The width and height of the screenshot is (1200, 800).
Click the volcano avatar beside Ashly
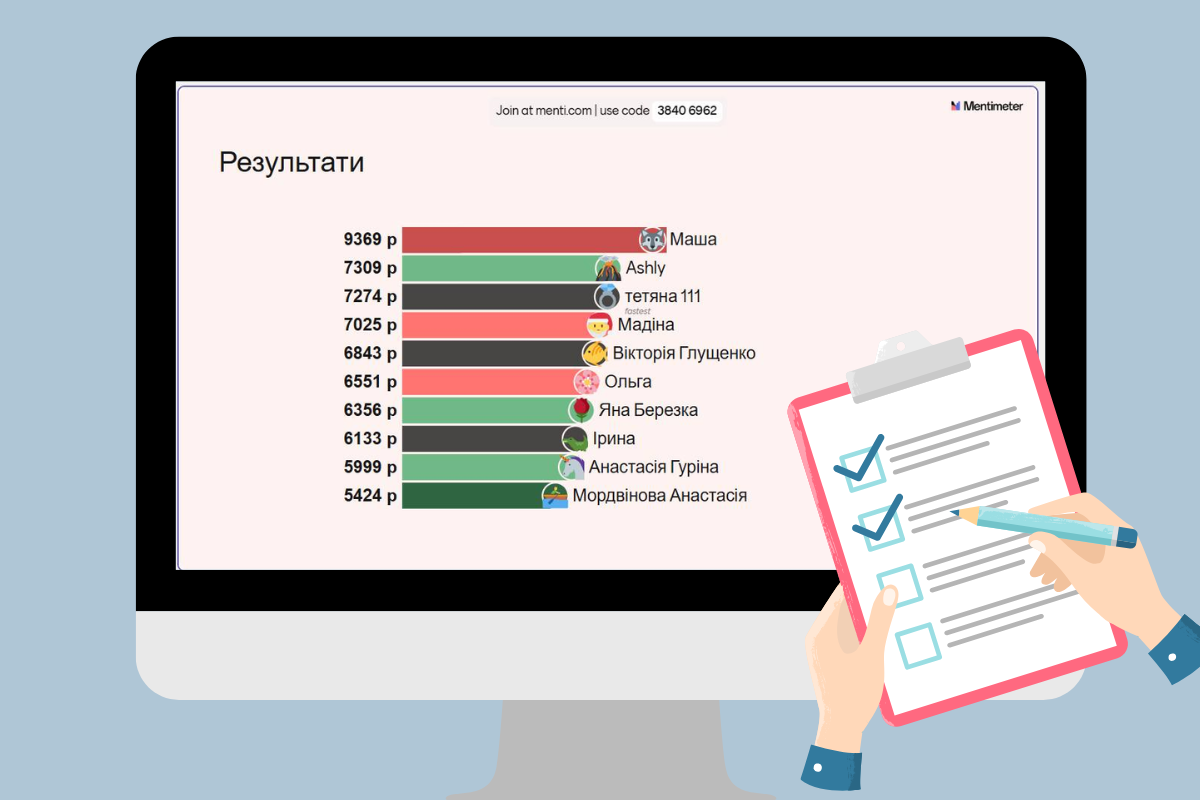click(x=608, y=268)
